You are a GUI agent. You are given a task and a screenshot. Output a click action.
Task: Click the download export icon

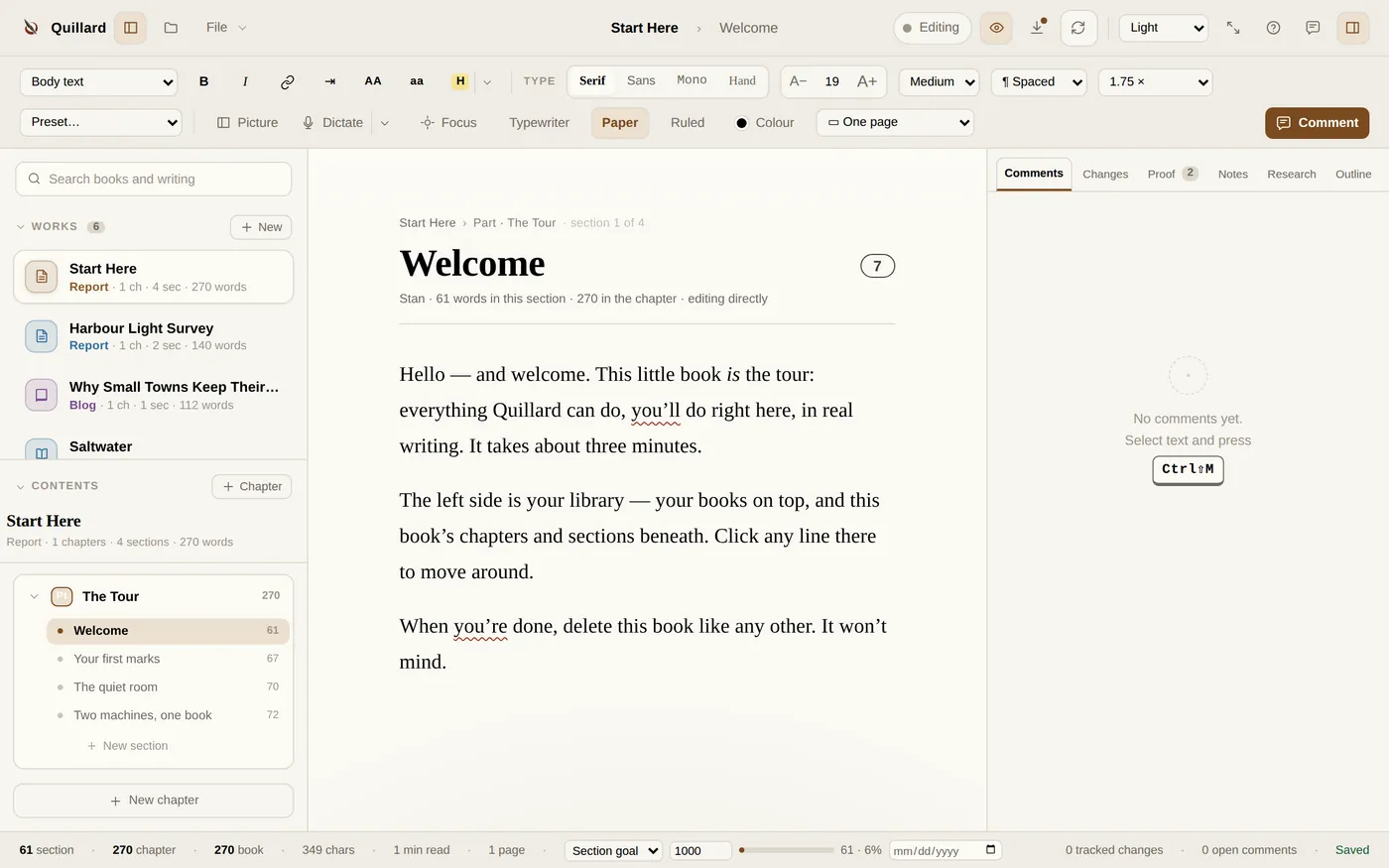coord(1037,28)
